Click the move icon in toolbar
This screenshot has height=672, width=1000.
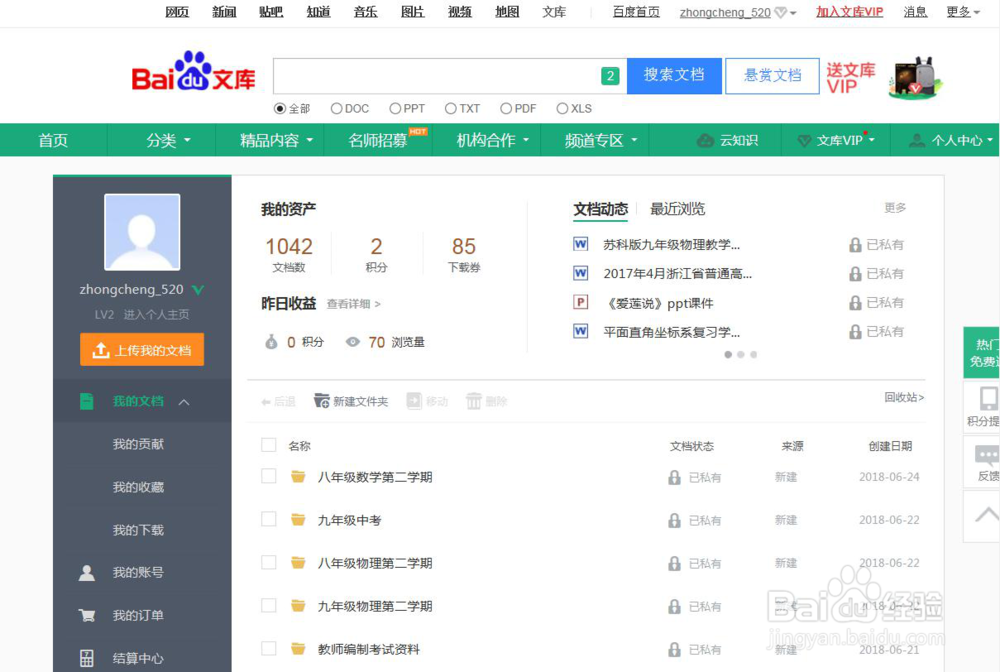[x=415, y=401]
